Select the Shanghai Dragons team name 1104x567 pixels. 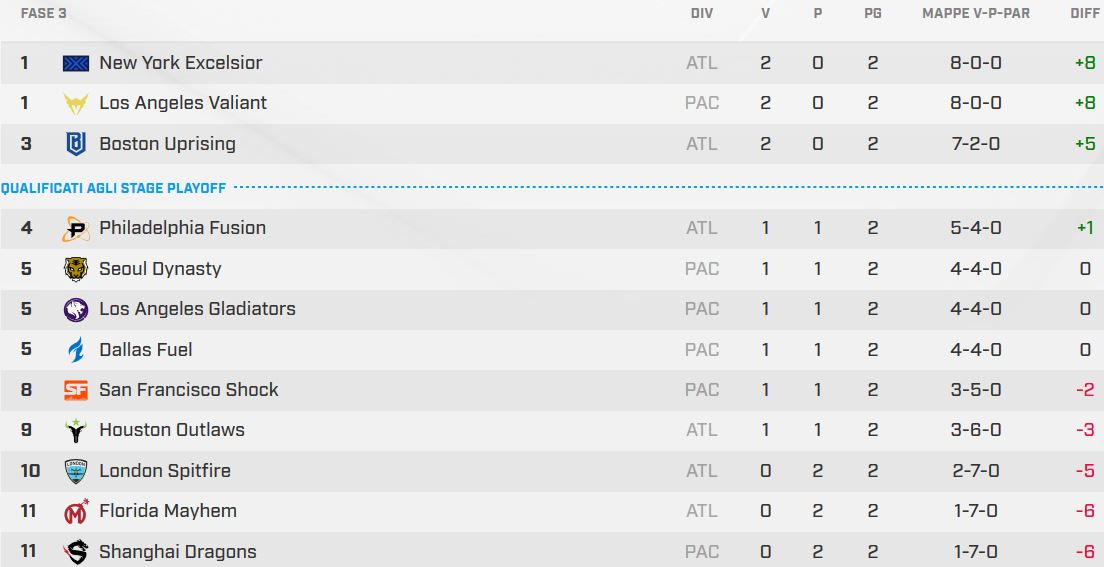point(178,552)
